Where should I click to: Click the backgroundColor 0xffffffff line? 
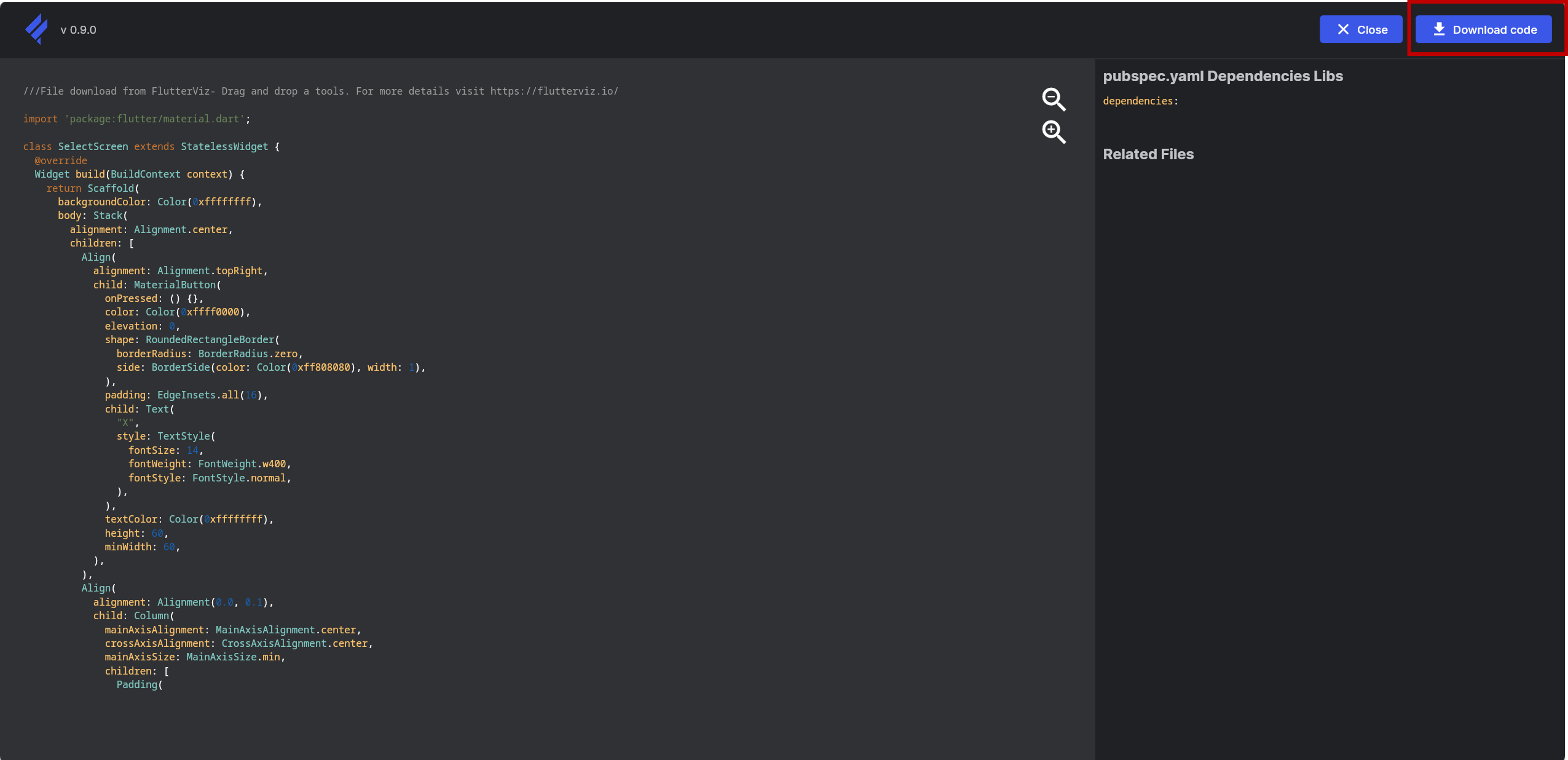[159, 202]
